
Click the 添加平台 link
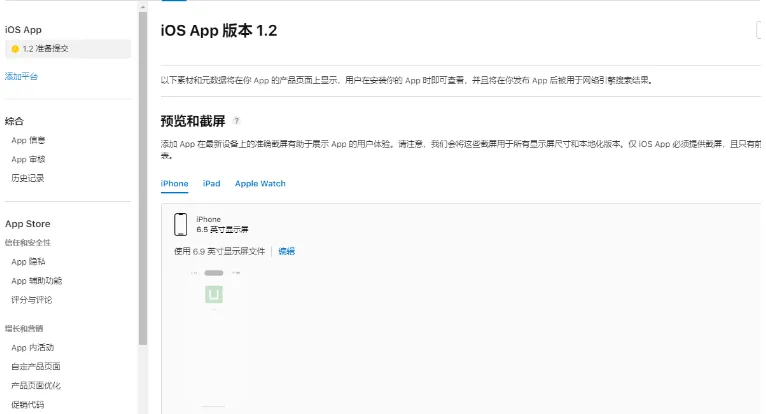pyautogui.click(x=21, y=76)
